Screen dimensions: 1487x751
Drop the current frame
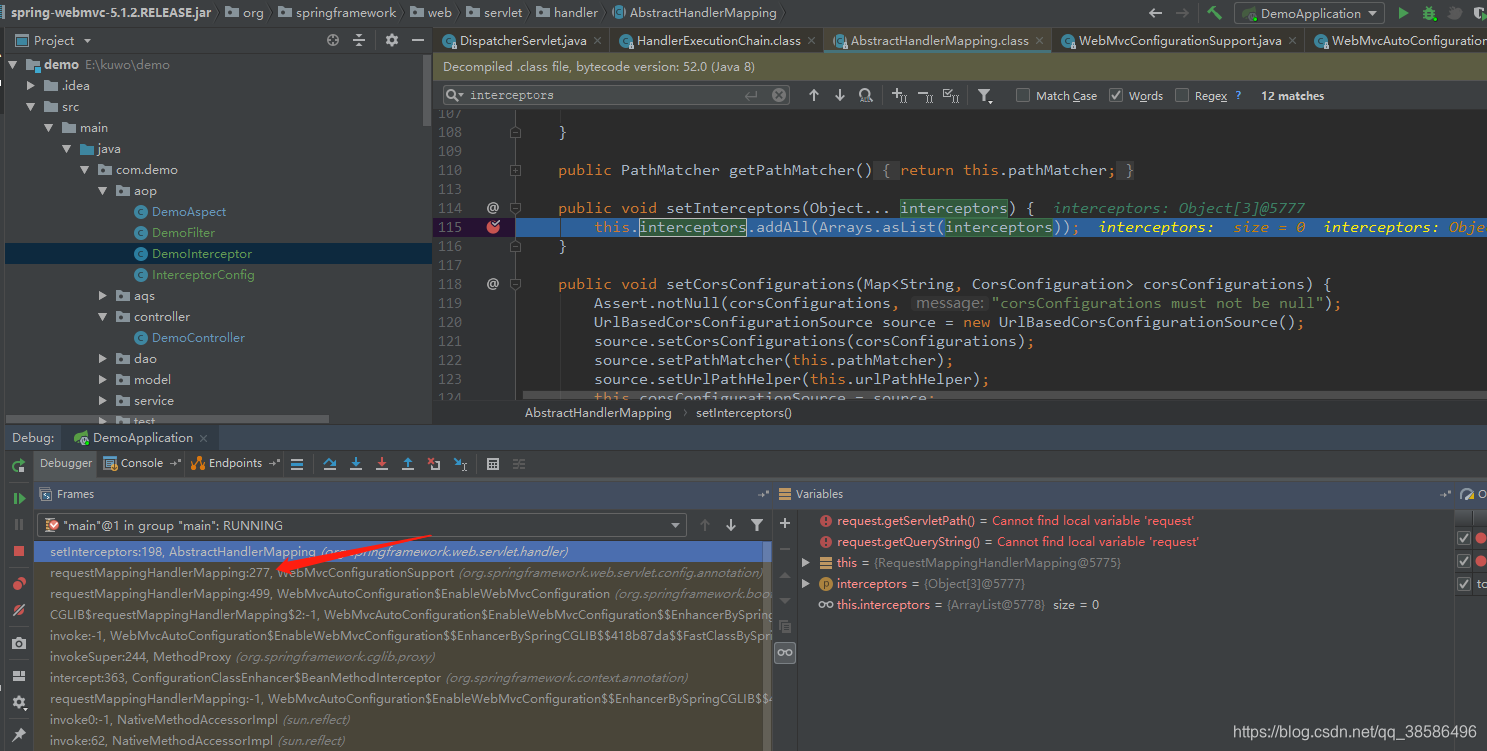pos(434,464)
